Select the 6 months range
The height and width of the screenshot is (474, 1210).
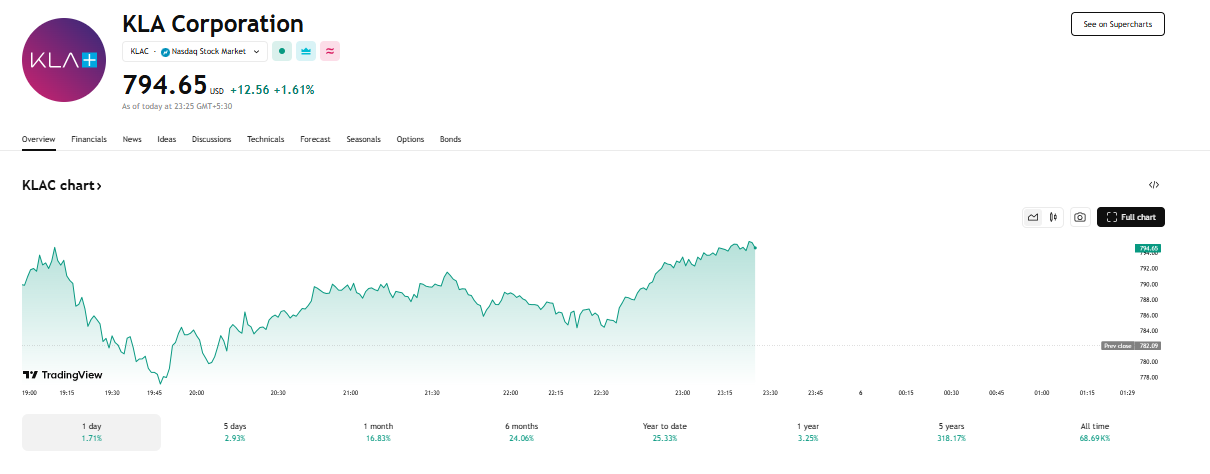tap(522, 432)
